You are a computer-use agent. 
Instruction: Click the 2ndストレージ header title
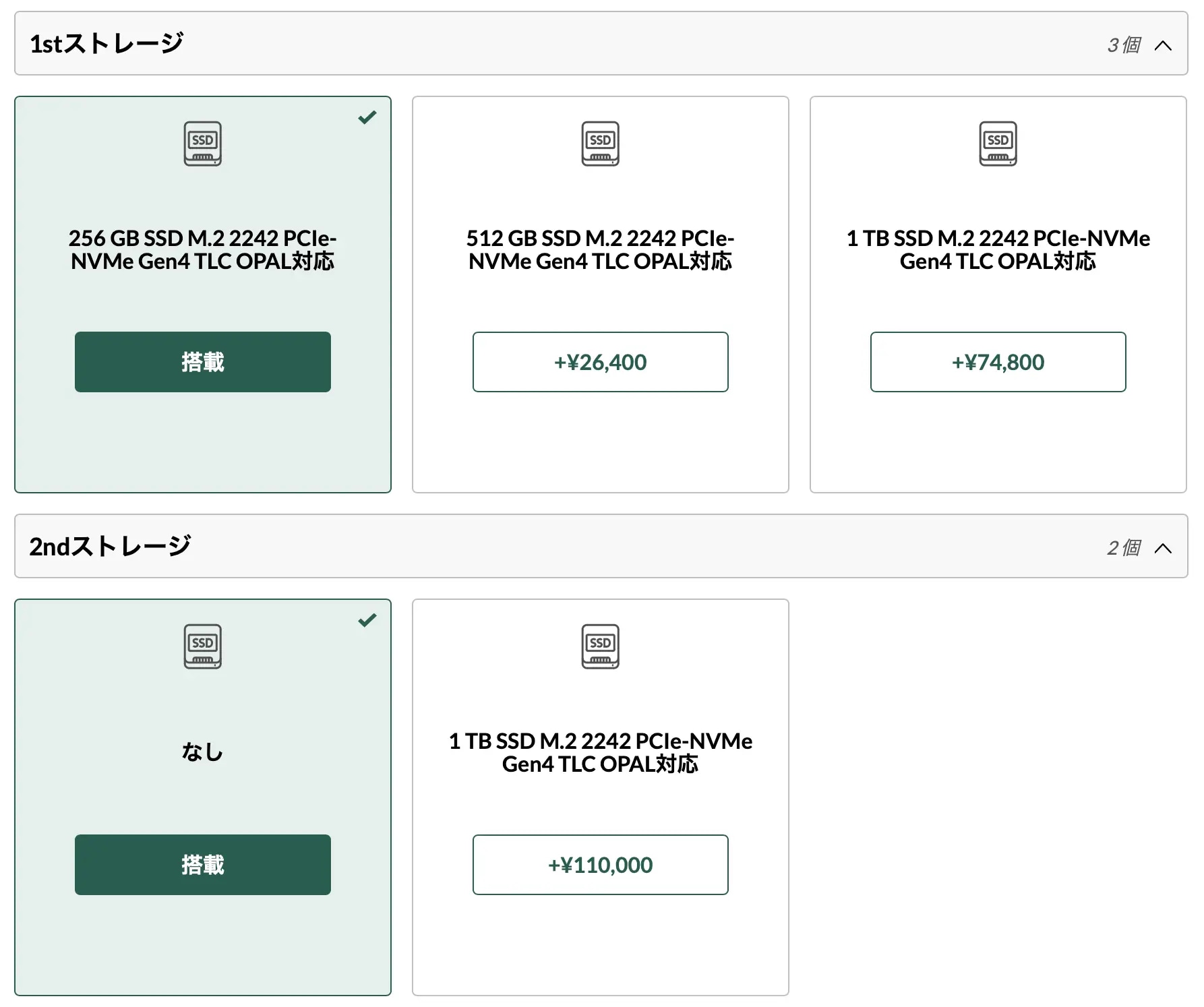click(x=110, y=546)
